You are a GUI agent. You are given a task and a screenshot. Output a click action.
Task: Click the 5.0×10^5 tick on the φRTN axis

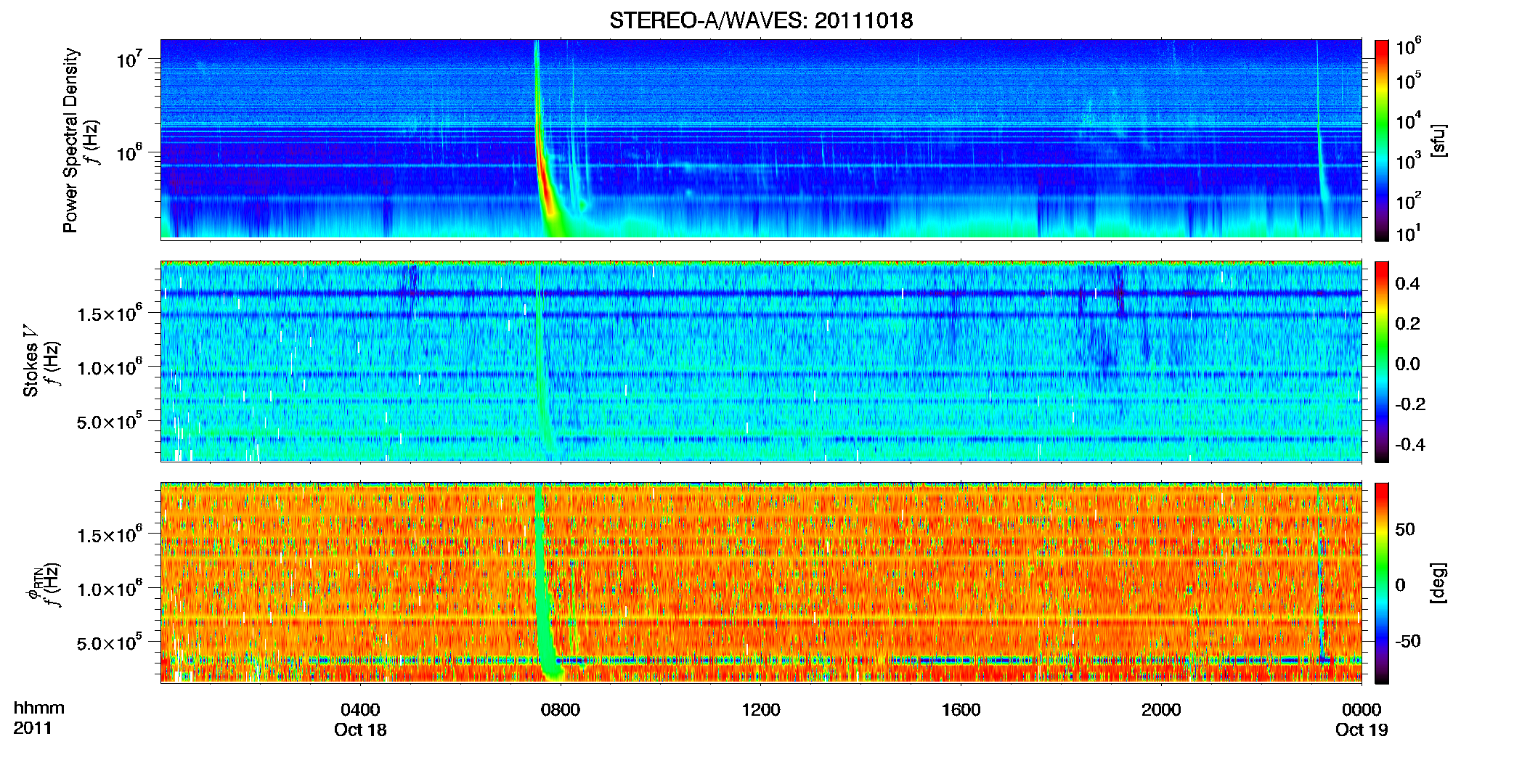pyautogui.click(x=109, y=642)
